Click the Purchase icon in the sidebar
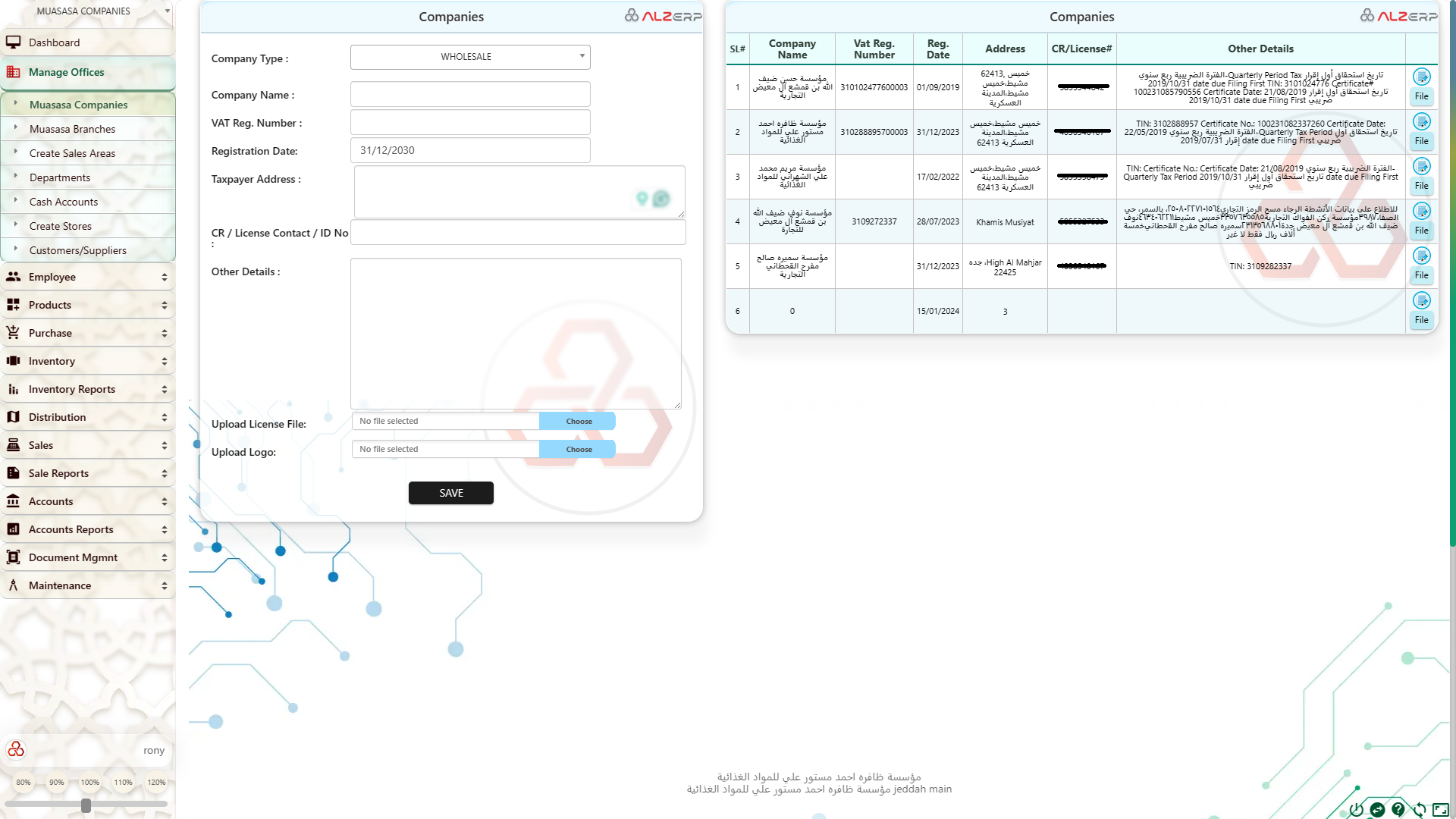 coord(13,333)
